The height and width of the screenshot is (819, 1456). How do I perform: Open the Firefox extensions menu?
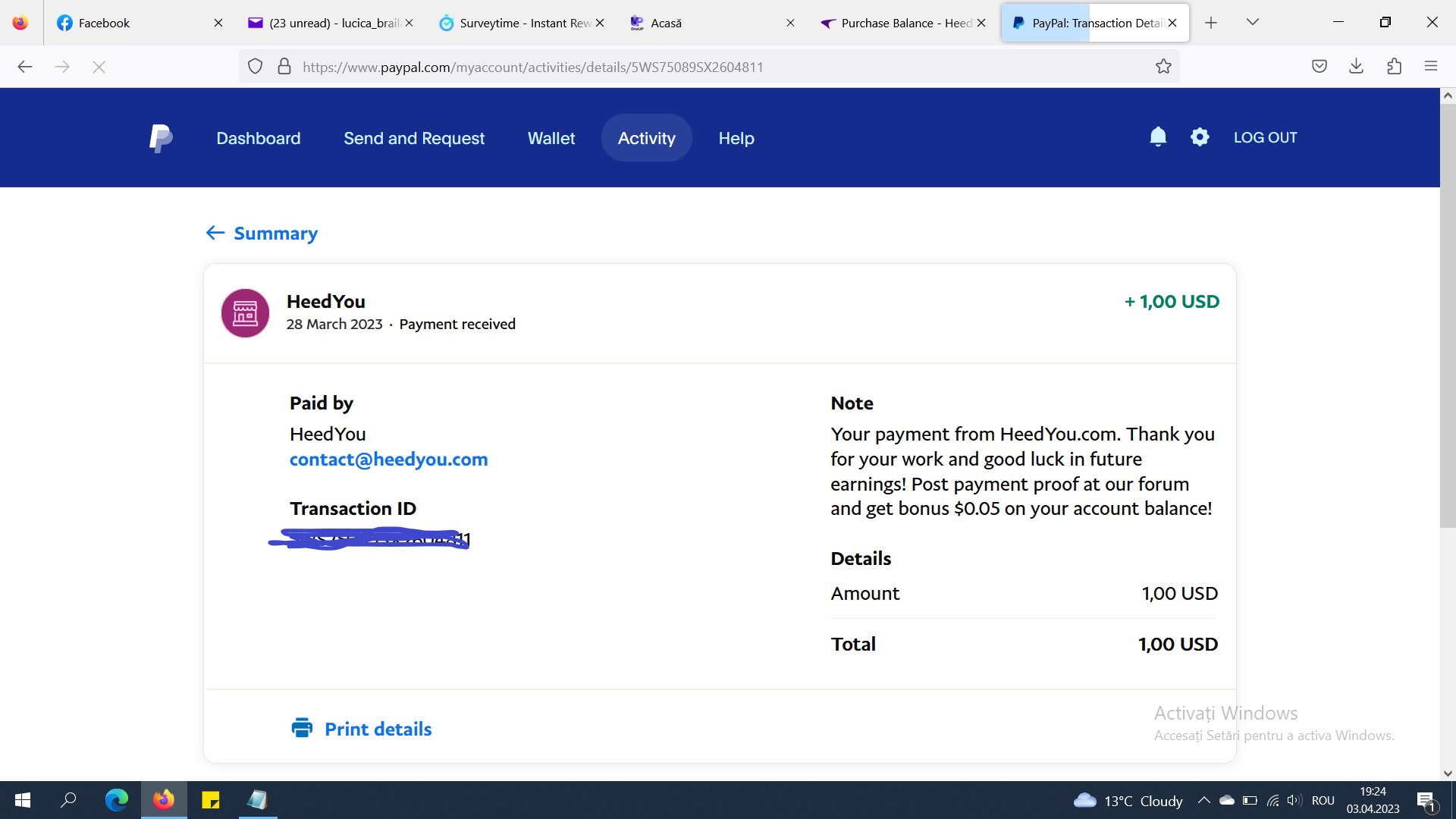click(x=1394, y=67)
